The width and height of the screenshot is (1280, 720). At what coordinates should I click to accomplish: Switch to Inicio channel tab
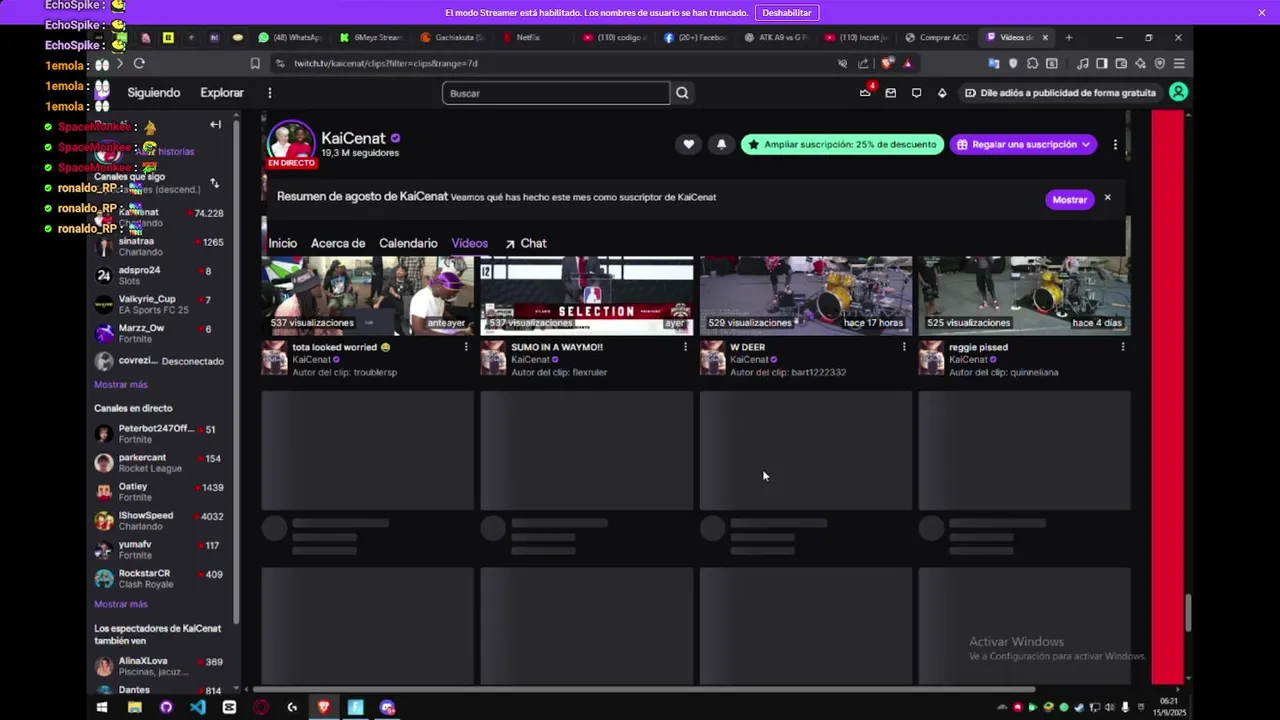[282, 243]
